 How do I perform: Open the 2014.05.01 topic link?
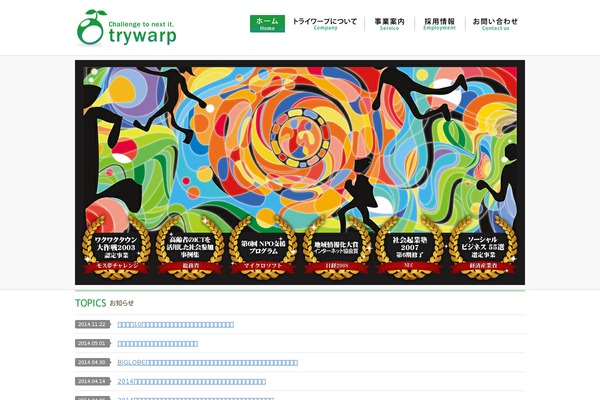(x=158, y=344)
